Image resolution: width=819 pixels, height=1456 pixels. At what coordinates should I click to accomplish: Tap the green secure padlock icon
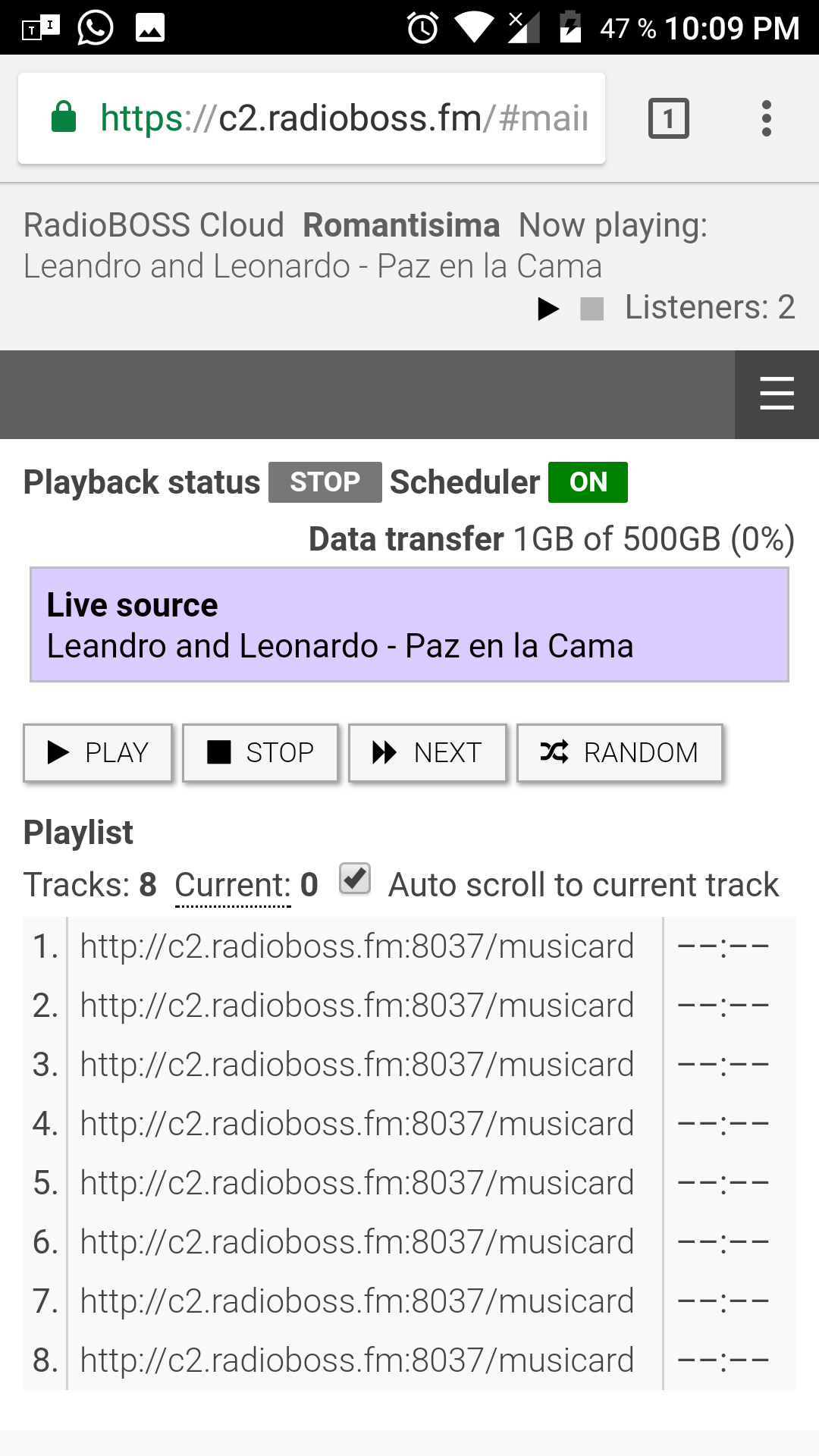(x=64, y=118)
